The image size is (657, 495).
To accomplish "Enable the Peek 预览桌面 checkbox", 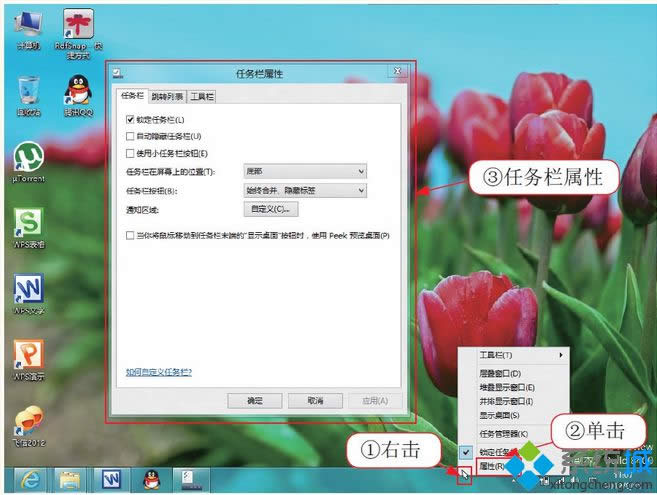I will point(130,236).
